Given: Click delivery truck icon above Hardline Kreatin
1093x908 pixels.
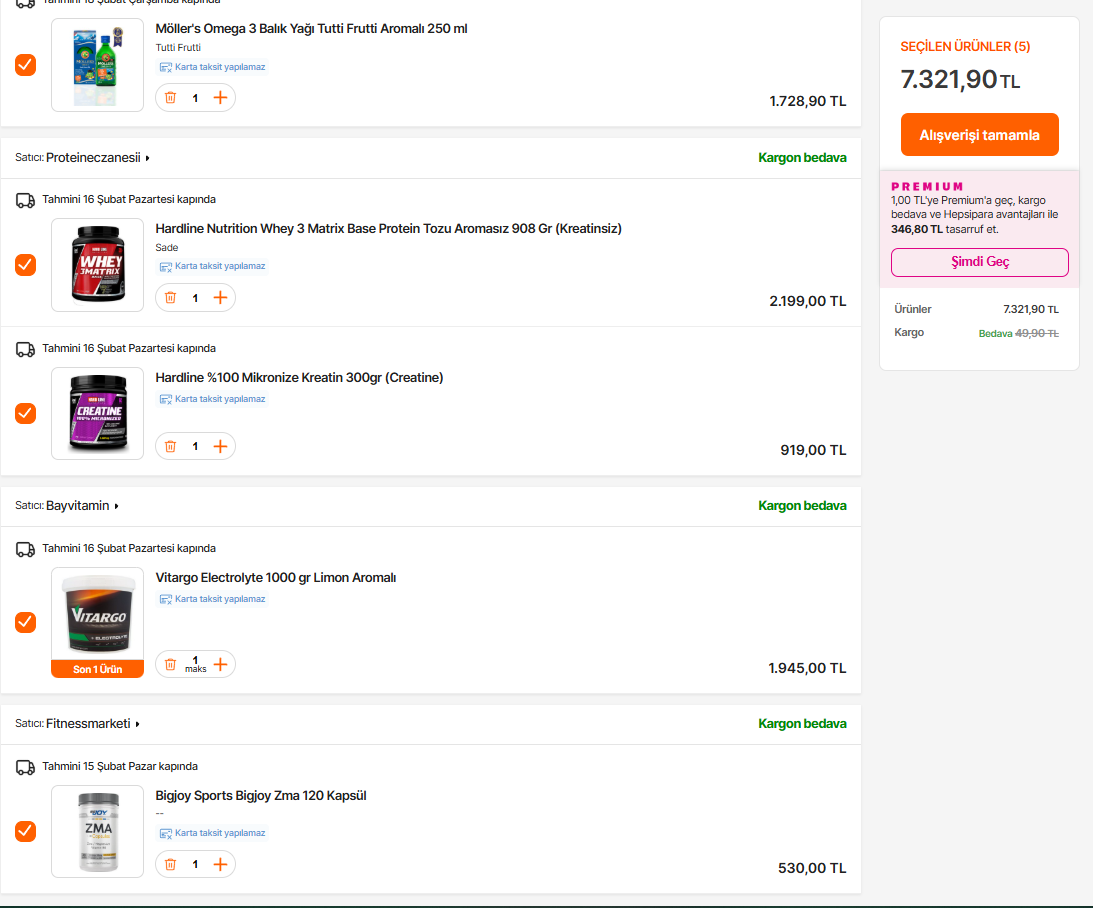Looking at the screenshot, I should point(25,349).
